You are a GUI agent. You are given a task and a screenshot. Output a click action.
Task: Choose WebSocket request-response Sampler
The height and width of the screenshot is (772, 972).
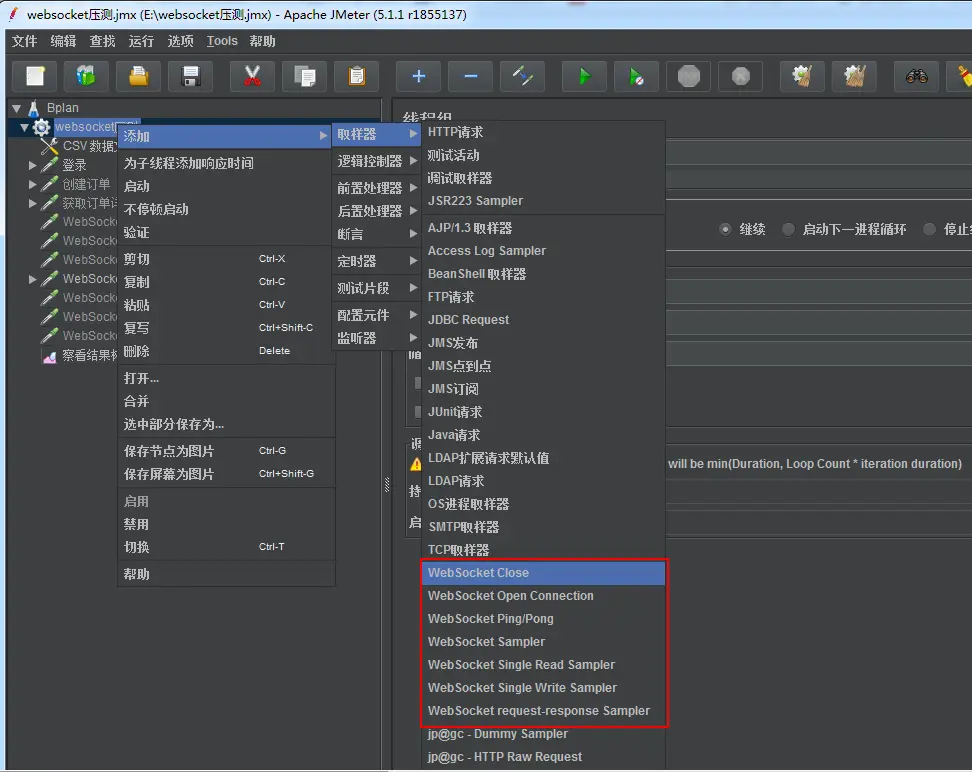tap(543, 711)
